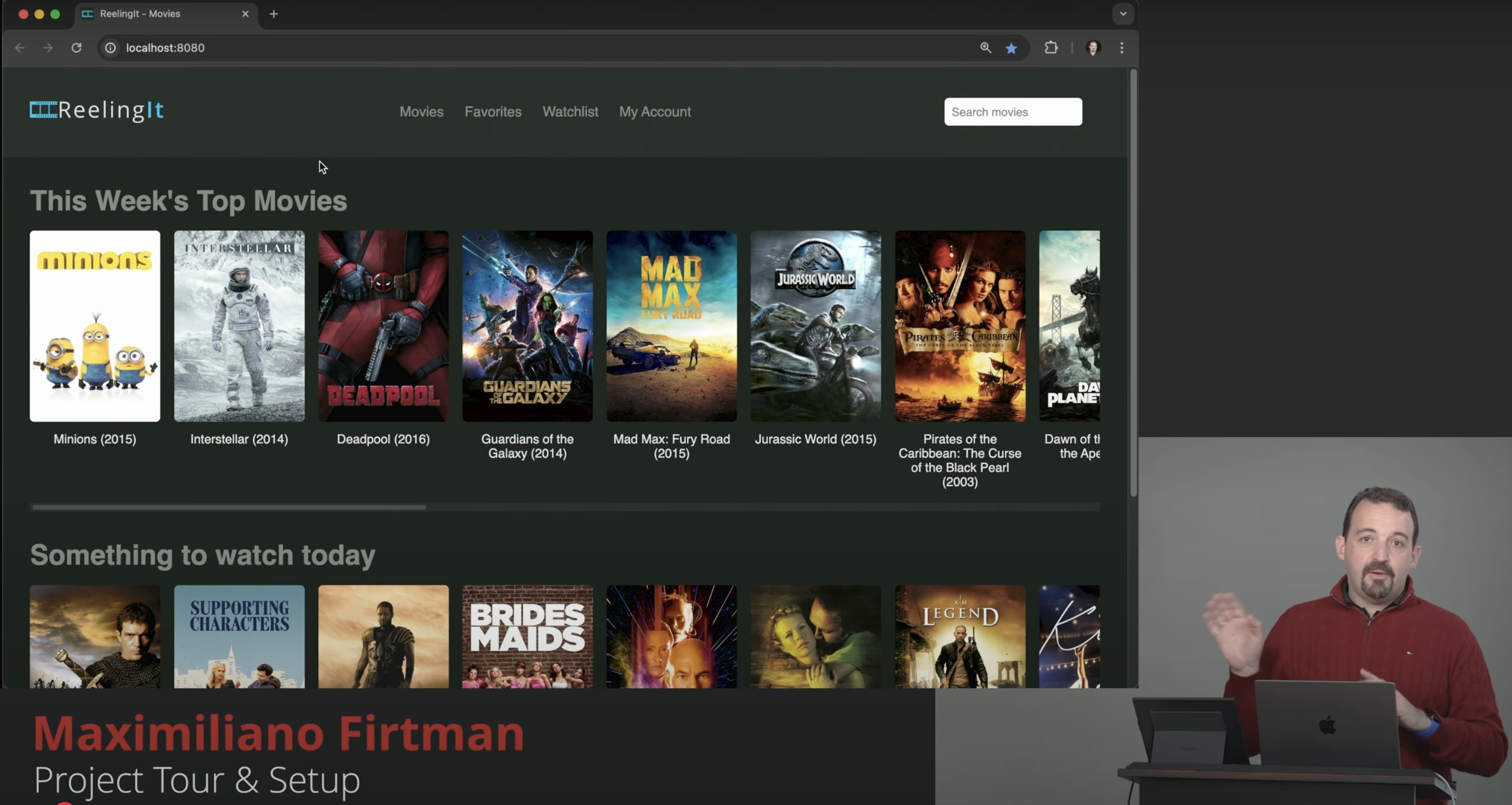Expand the tab search dropdown arrow

click(1122, 13)
